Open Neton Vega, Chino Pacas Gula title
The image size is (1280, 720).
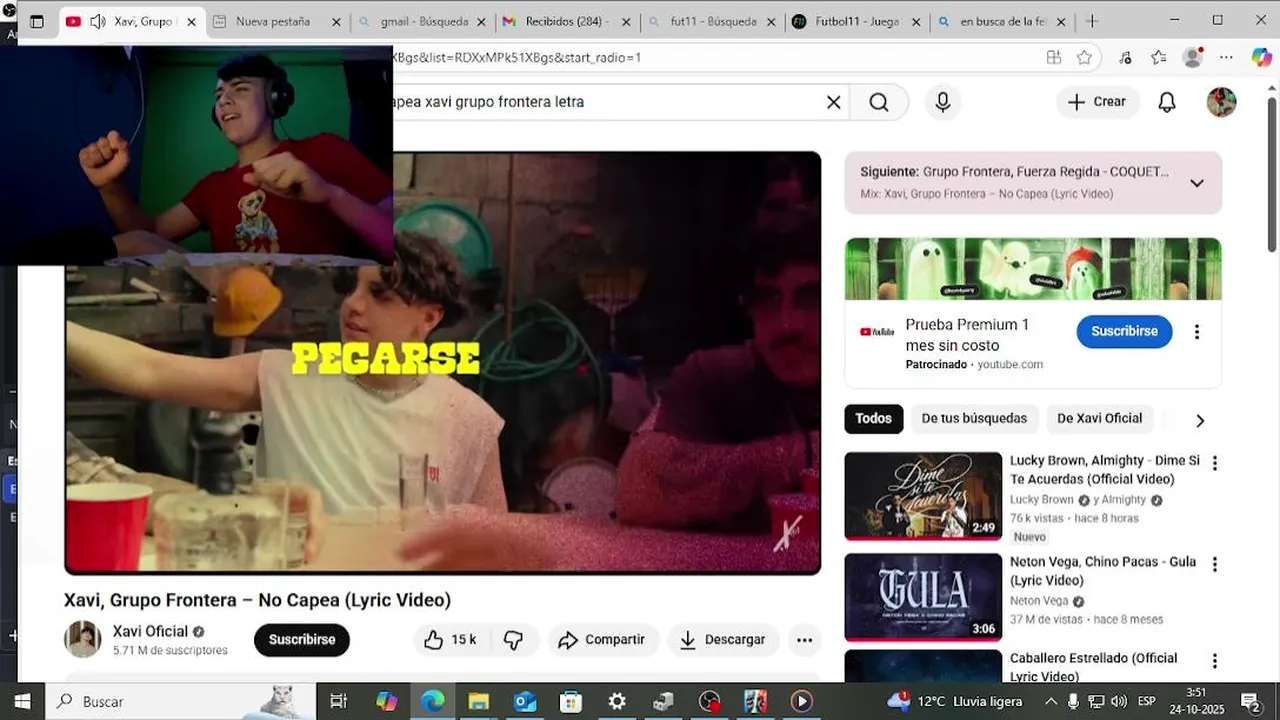point(1102,571)
